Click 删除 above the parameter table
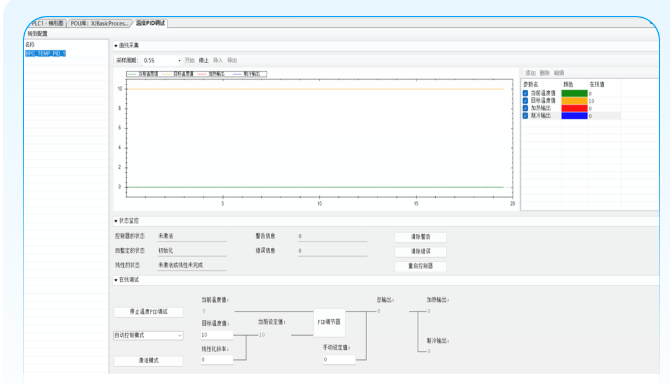The image size is (670, 385). click(544, 73)
